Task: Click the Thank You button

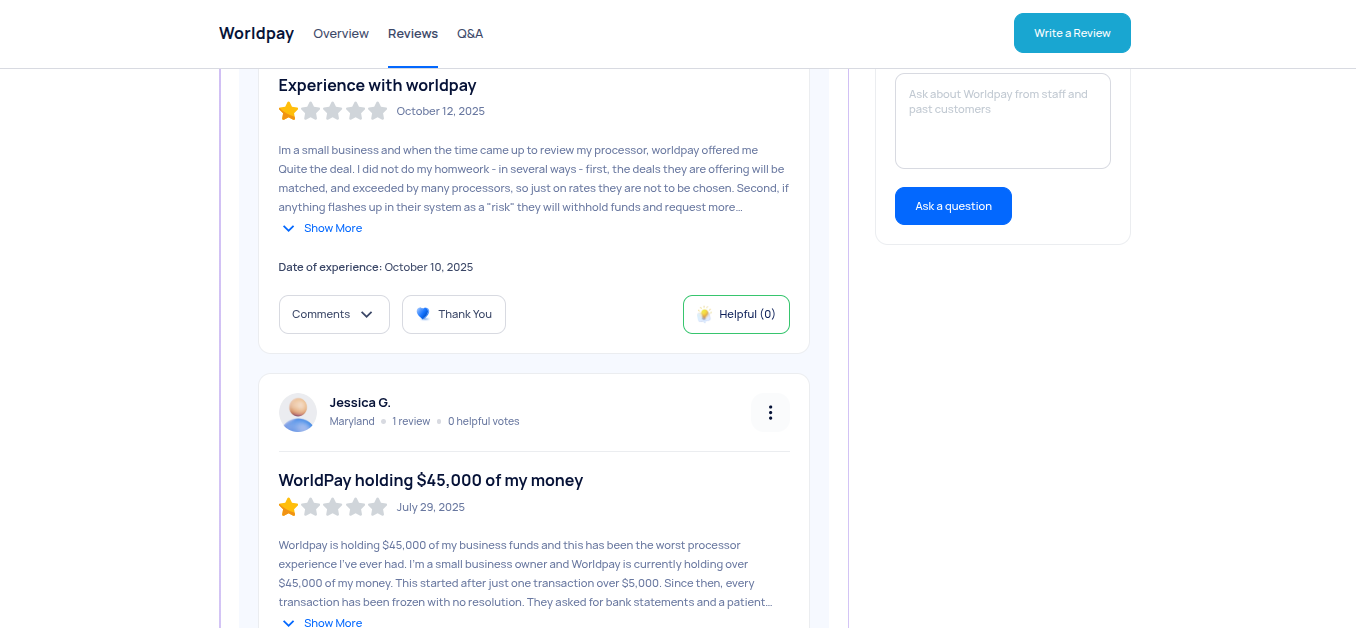Action: pyautogui.click(x=454, y=314)
